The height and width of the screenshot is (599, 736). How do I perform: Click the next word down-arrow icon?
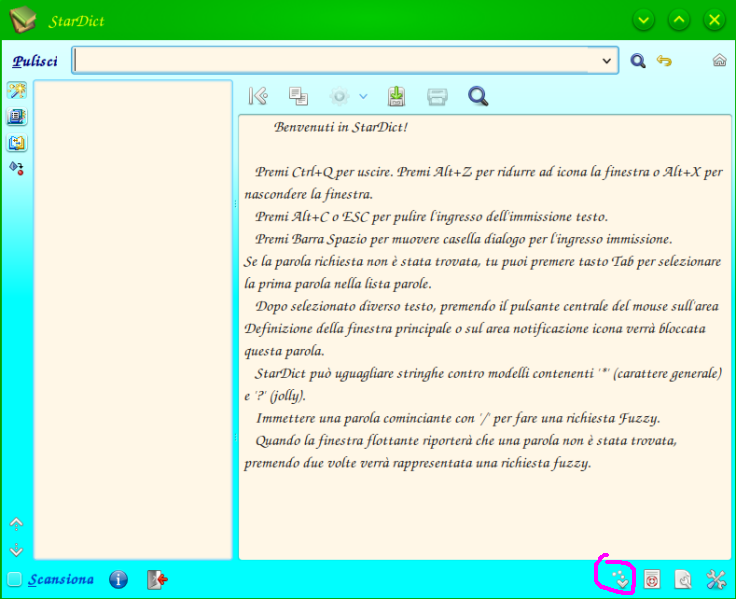pos(16,549)
